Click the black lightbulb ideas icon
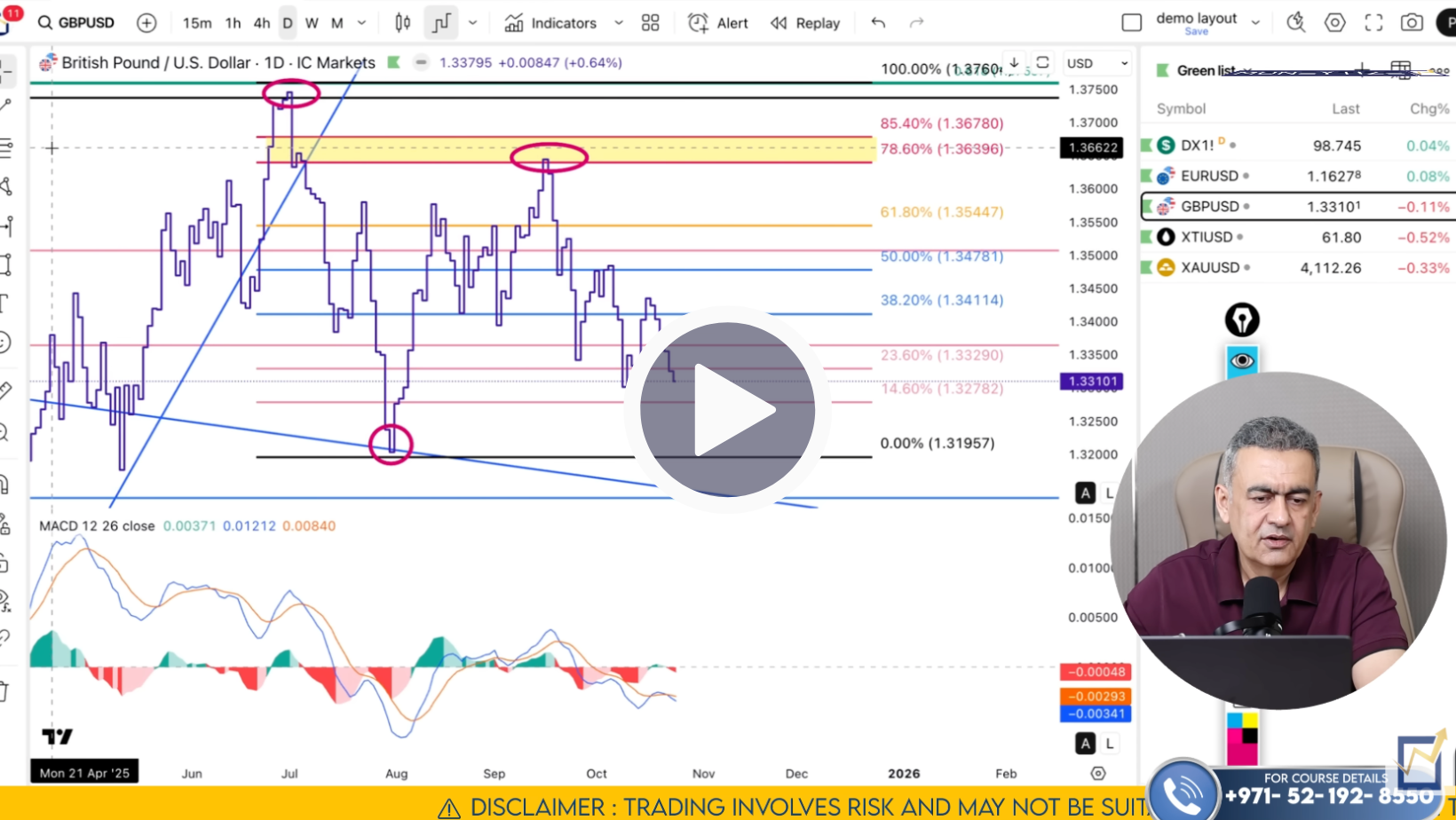The width and height of the screenshot is (1456, 820). (x=1242, y=319)
